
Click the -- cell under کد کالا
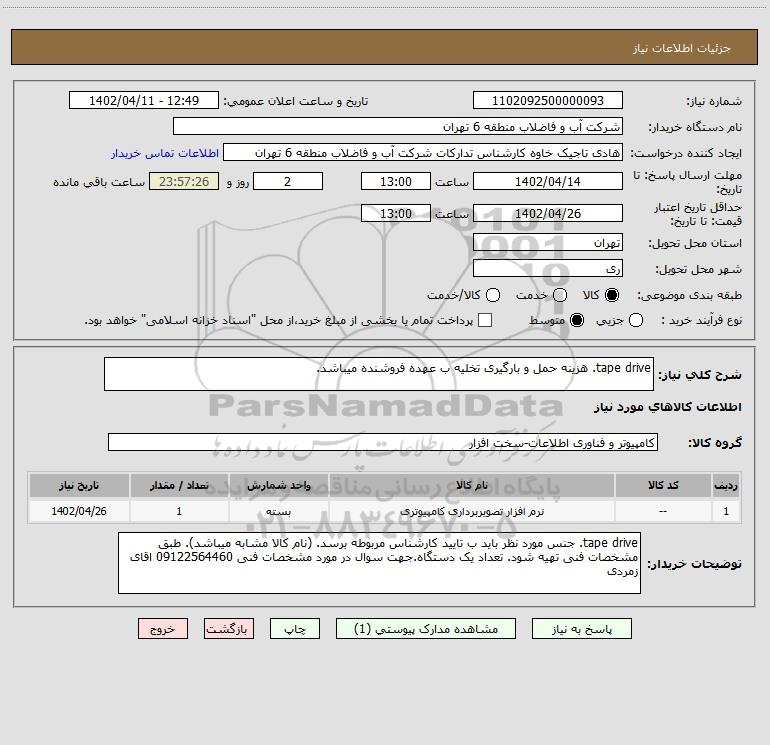pos(663,512)
